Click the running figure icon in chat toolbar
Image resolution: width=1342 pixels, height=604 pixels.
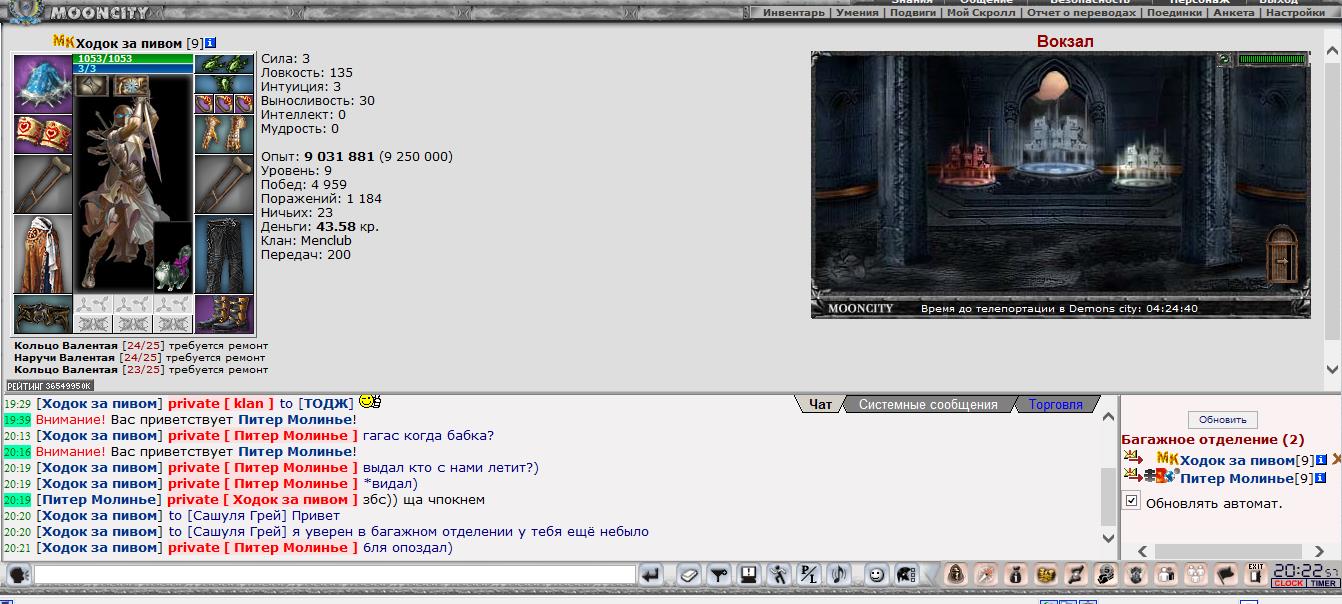click(778, 575)
